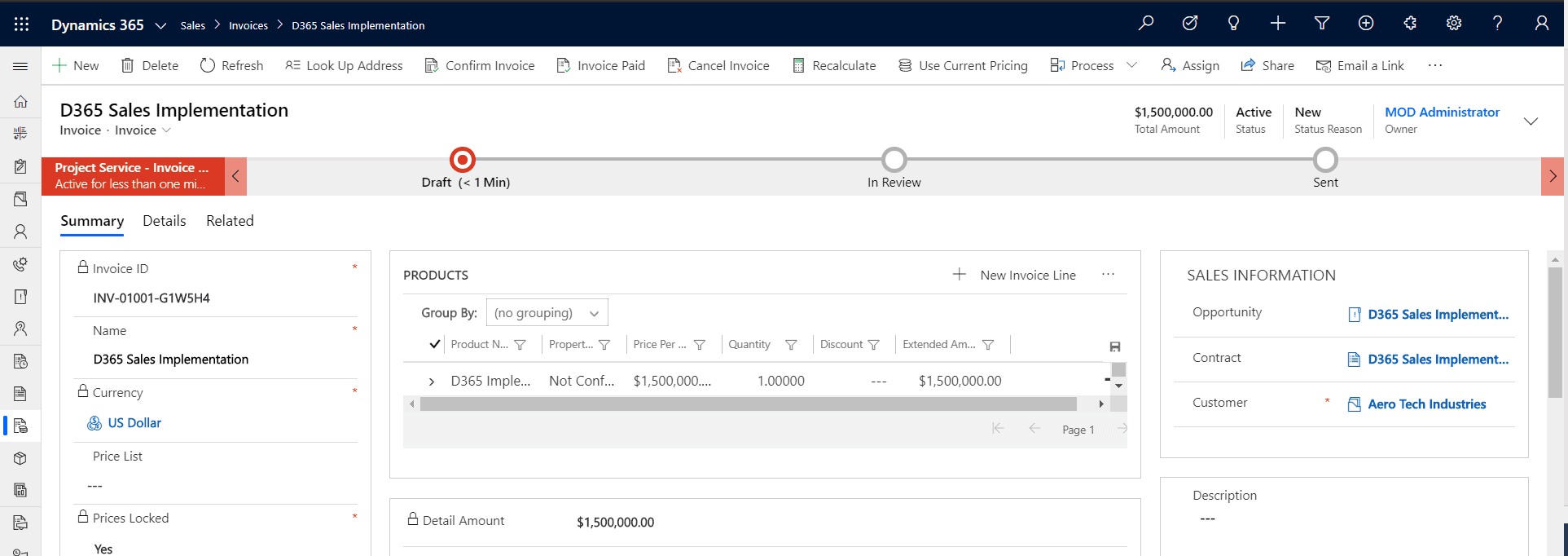
Task: Open the Contacts person sidebar icon
Action: 20,232
